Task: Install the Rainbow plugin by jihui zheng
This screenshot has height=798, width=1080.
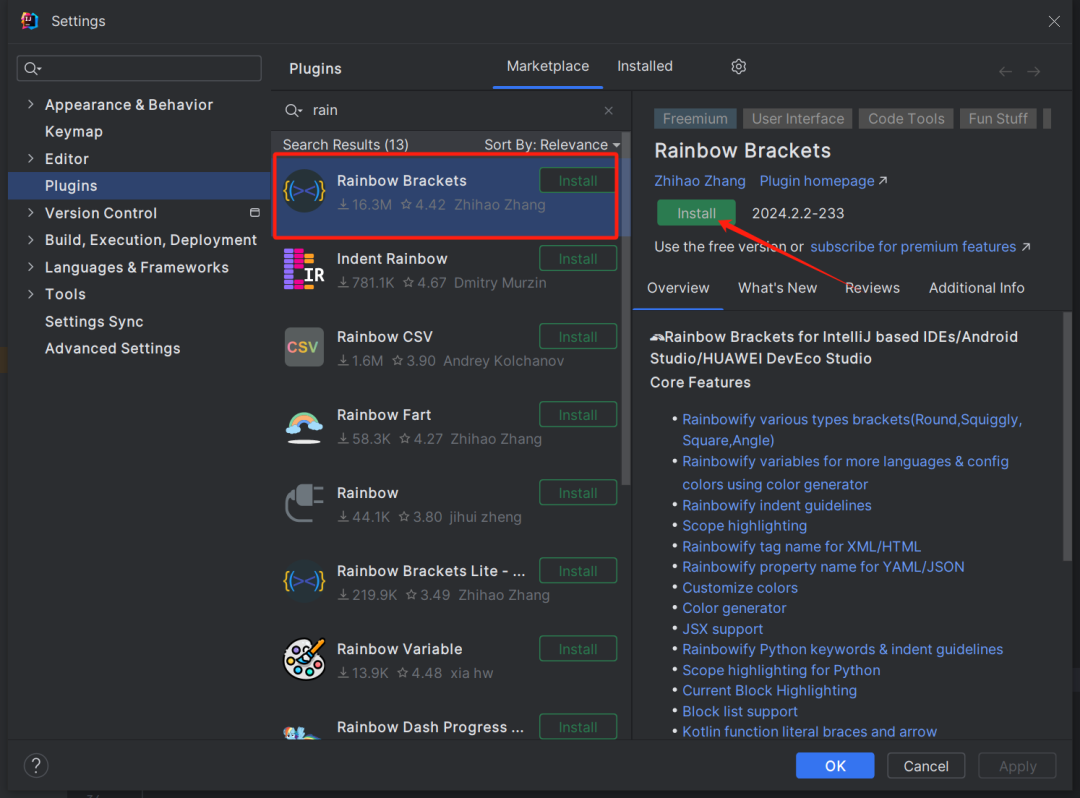Action: (577, 493)
